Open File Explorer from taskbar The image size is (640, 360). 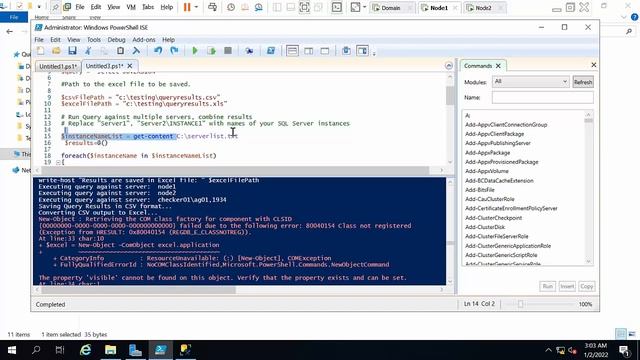tap(110, 350)
